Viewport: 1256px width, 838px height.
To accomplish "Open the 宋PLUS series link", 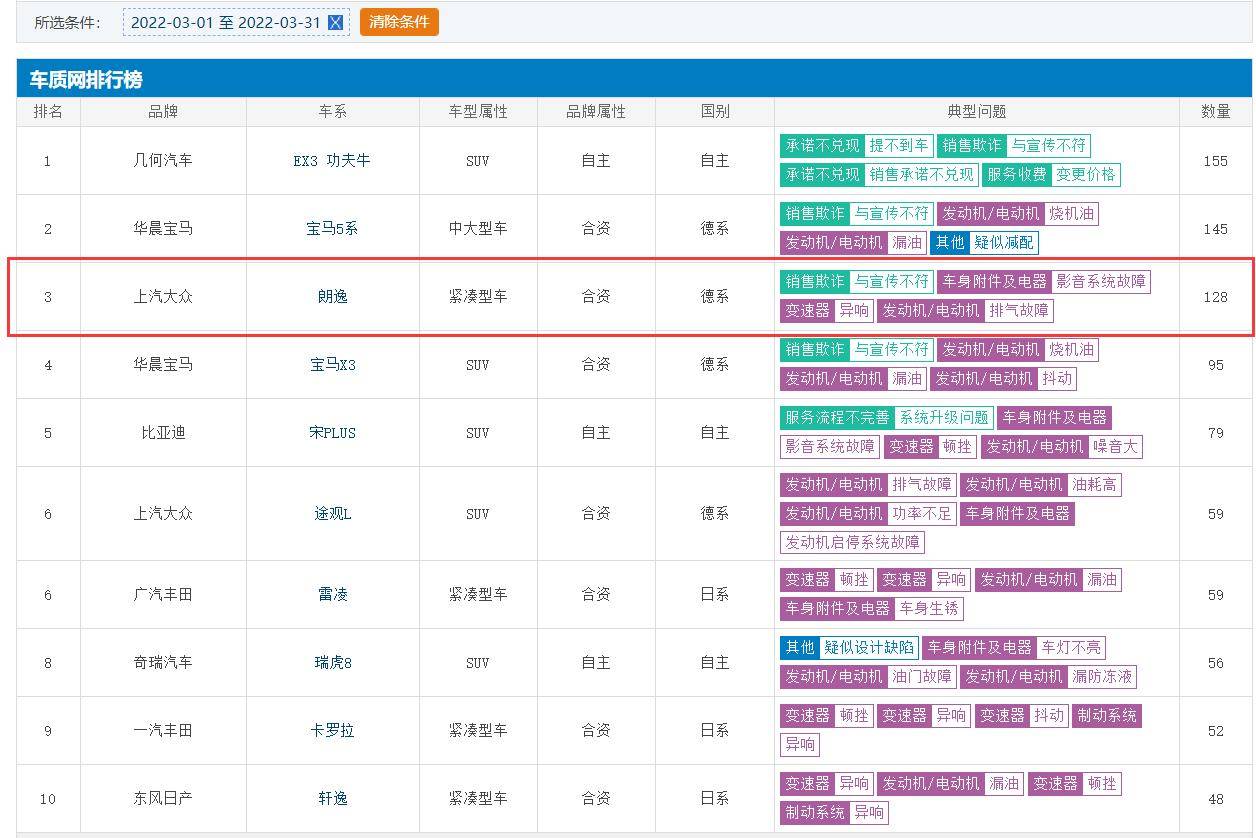I will pyautogui.click(x=332, y=433).
